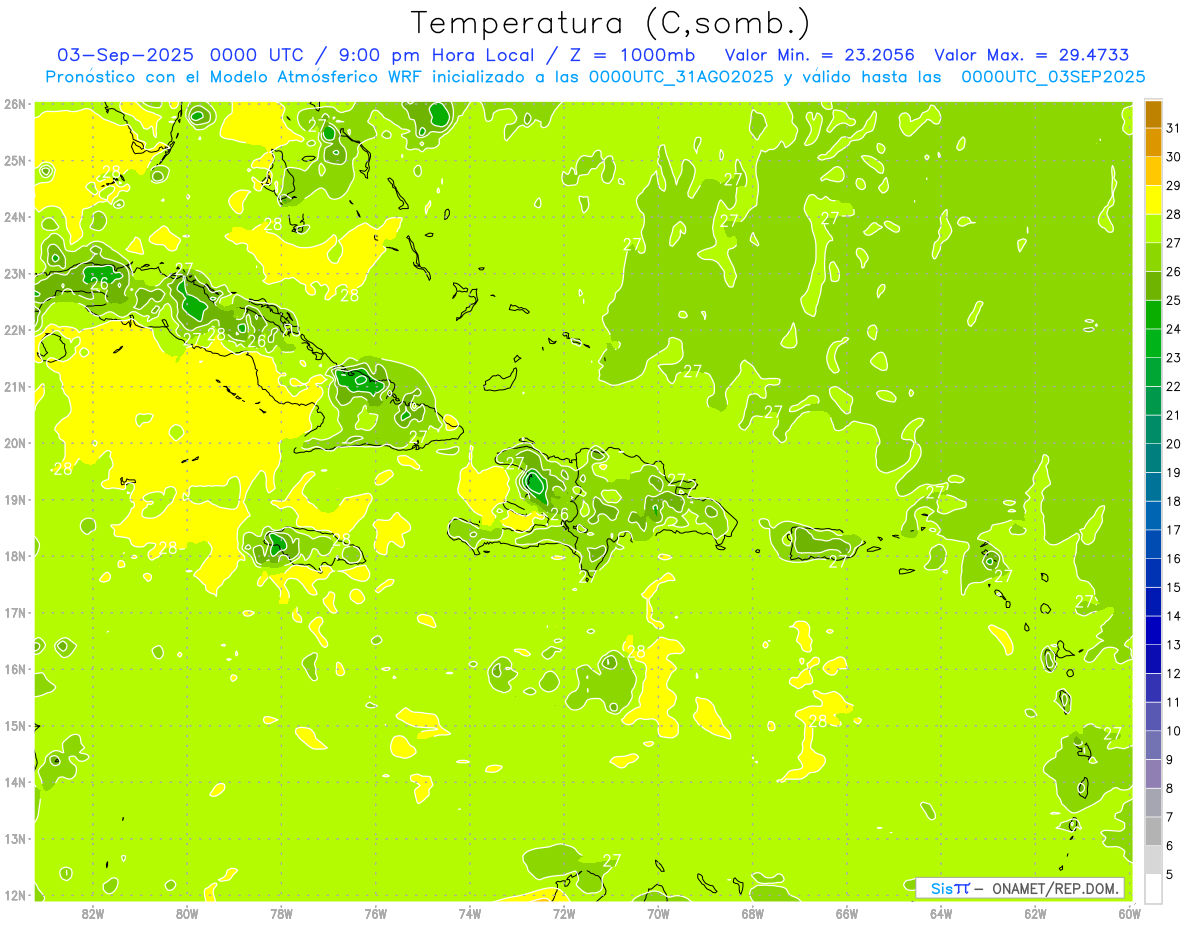Select the 'Valor Min. = 23.2056' readout

tap(821, 55)
